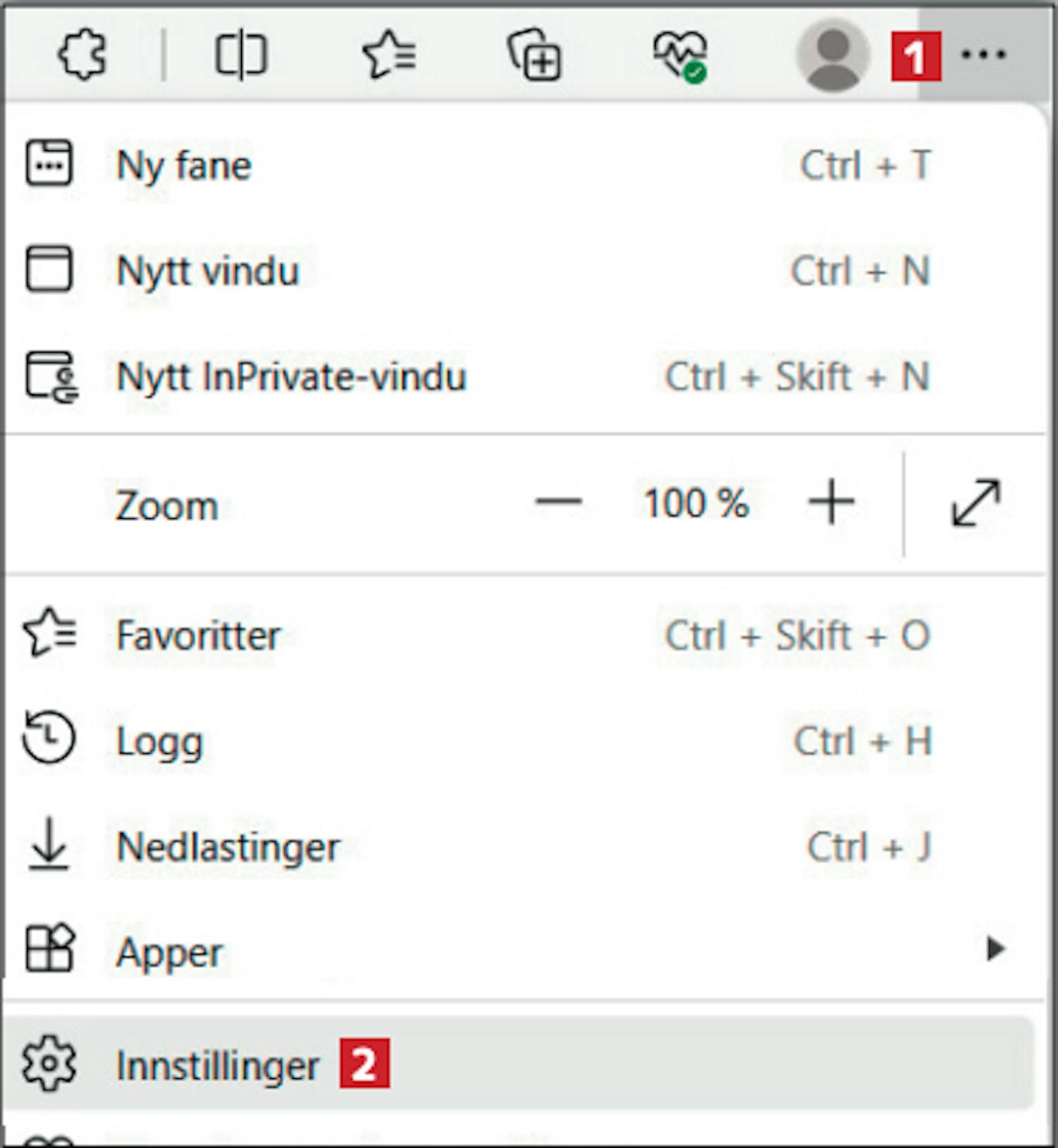This screenshot has width=1058, height=1148.
Task: Expand the Apper submenu arrow
Action: pos(995,949)
